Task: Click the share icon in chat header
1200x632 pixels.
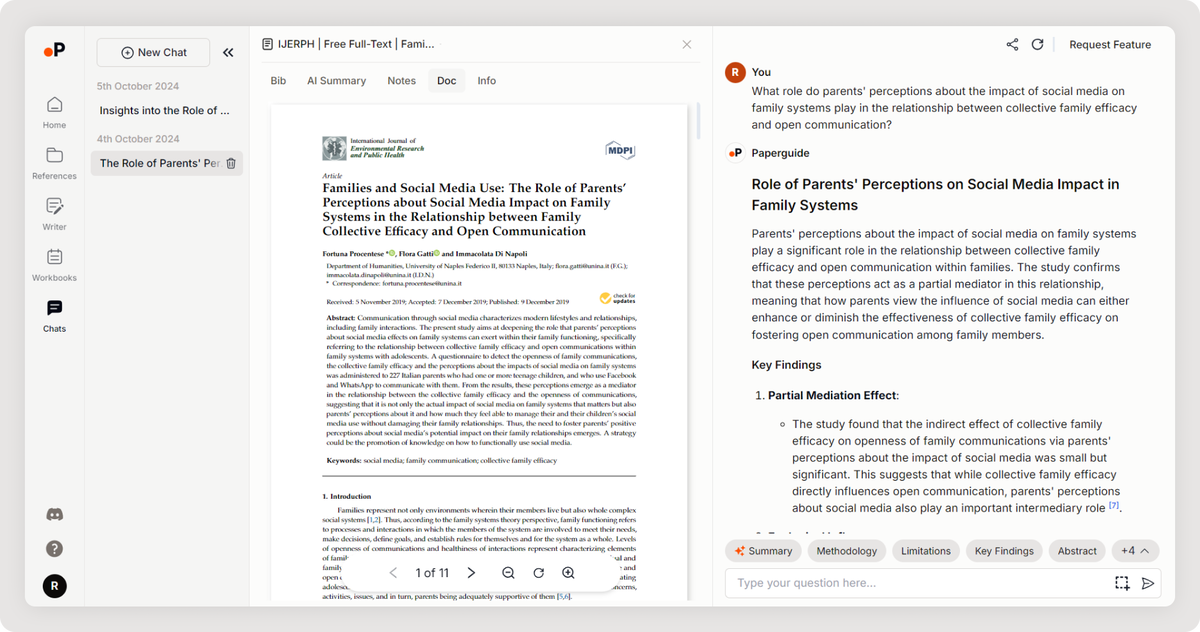Action: [x=1012, y=45]
